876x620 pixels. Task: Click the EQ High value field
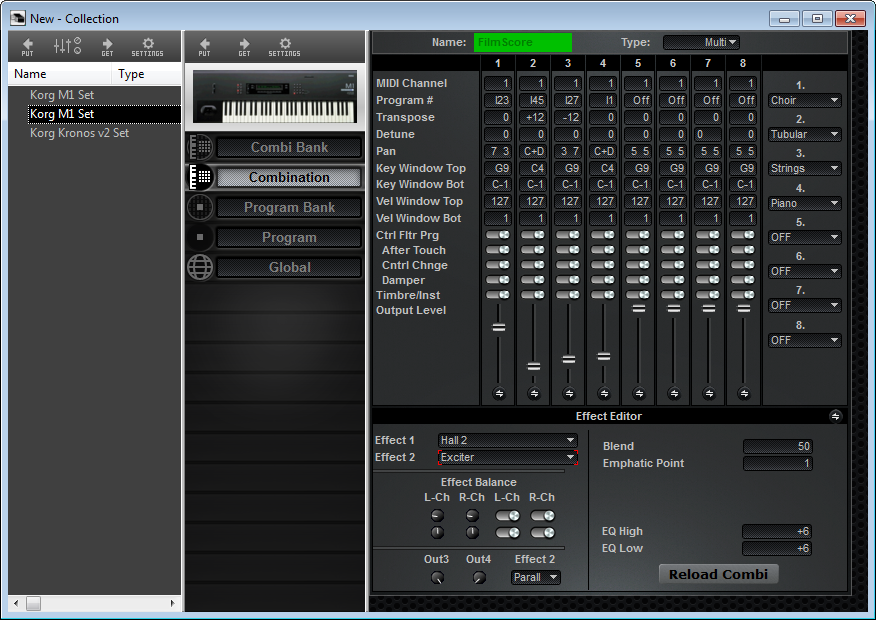point(777,531)
